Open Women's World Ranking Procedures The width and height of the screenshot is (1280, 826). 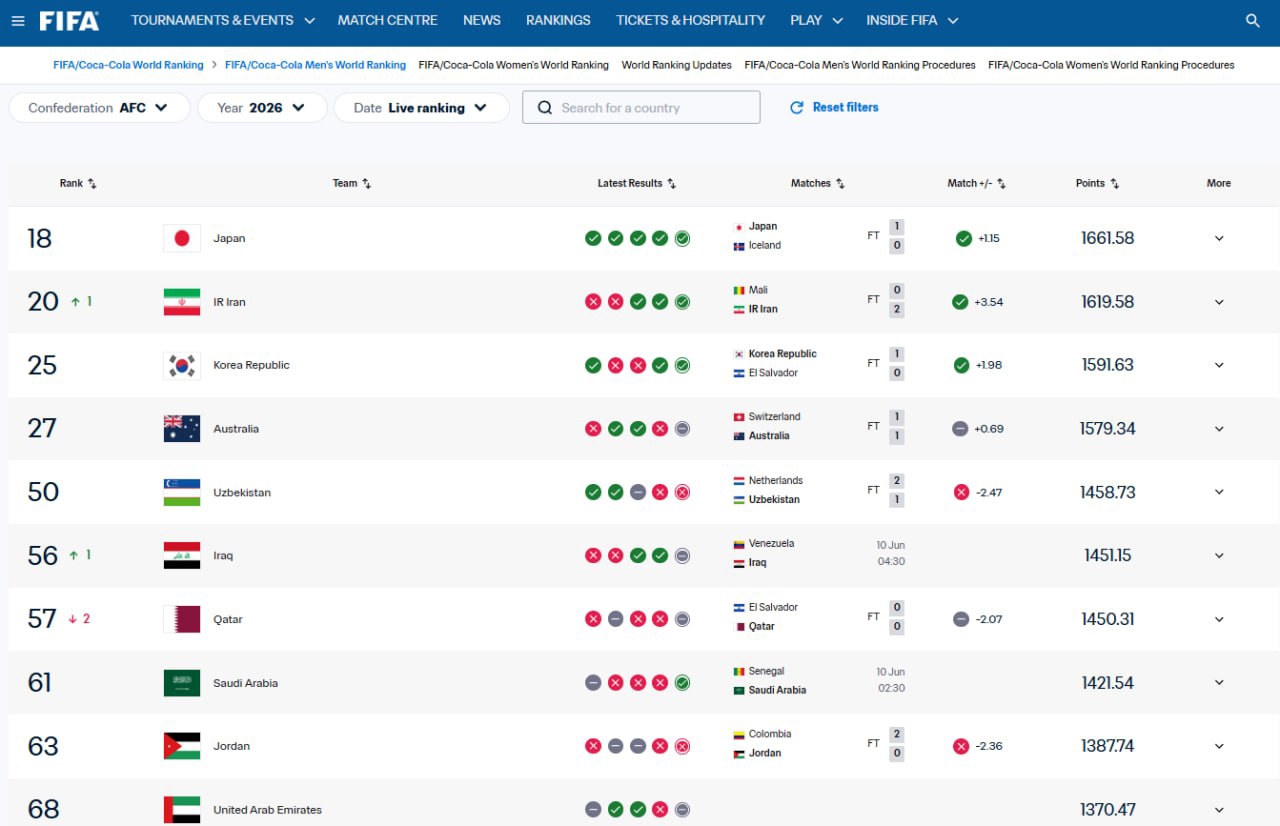(x=1111, y=65)
